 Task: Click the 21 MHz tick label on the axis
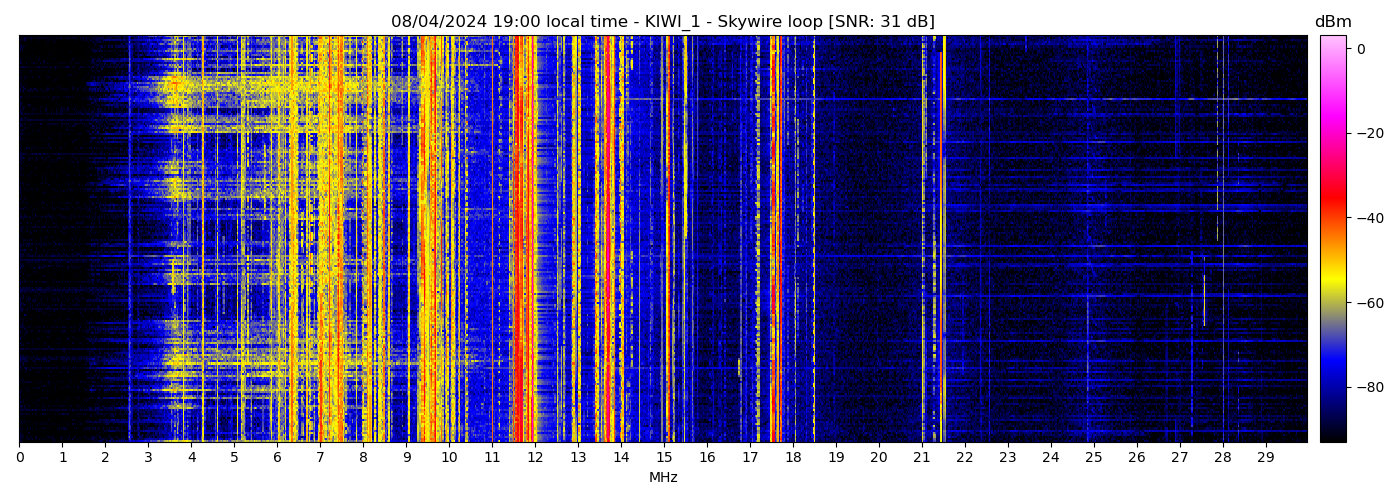pyautogui.click(x=921, y=458)
